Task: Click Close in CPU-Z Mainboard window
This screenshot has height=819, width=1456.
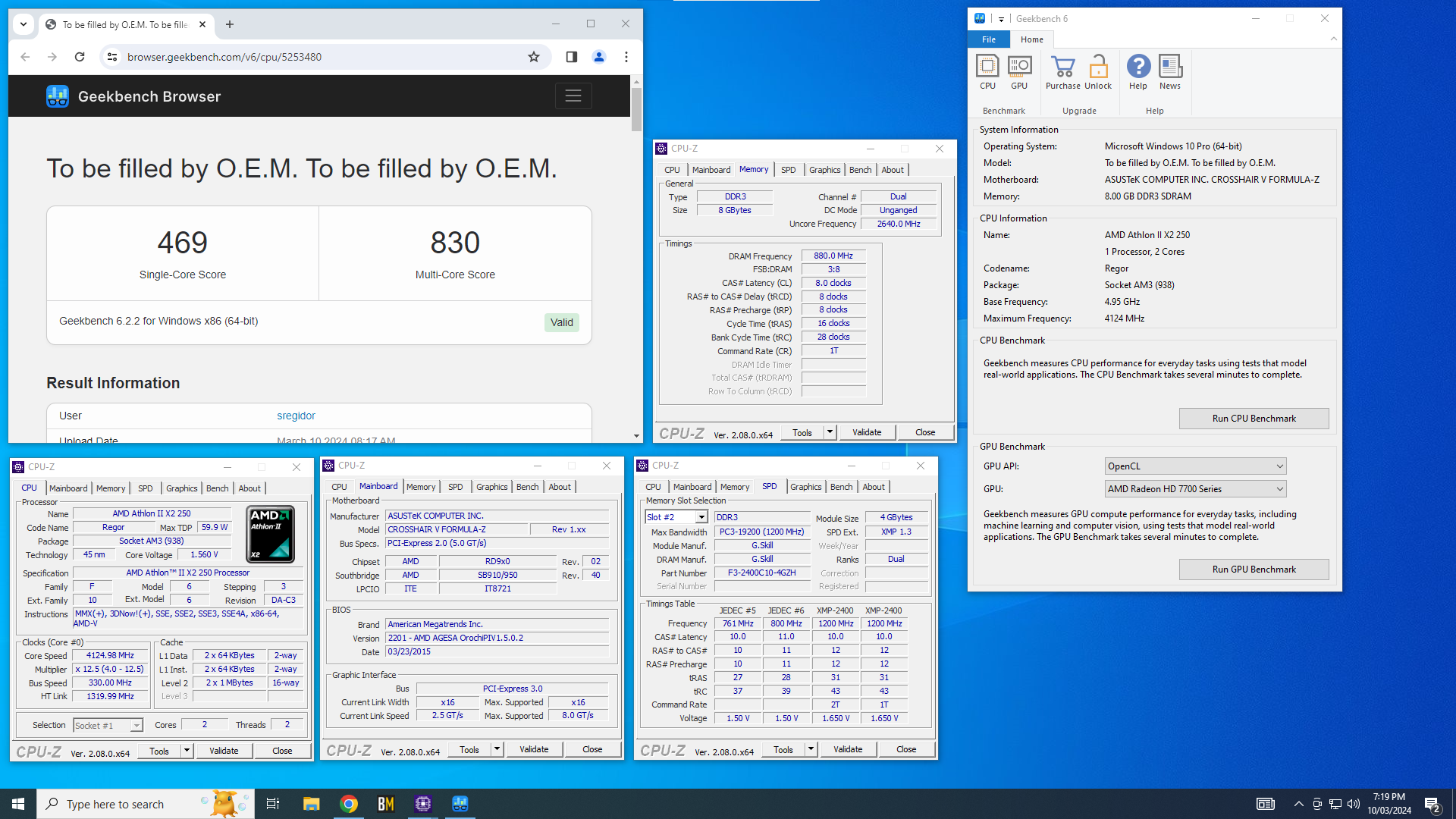Action: (x=592, y=749)
